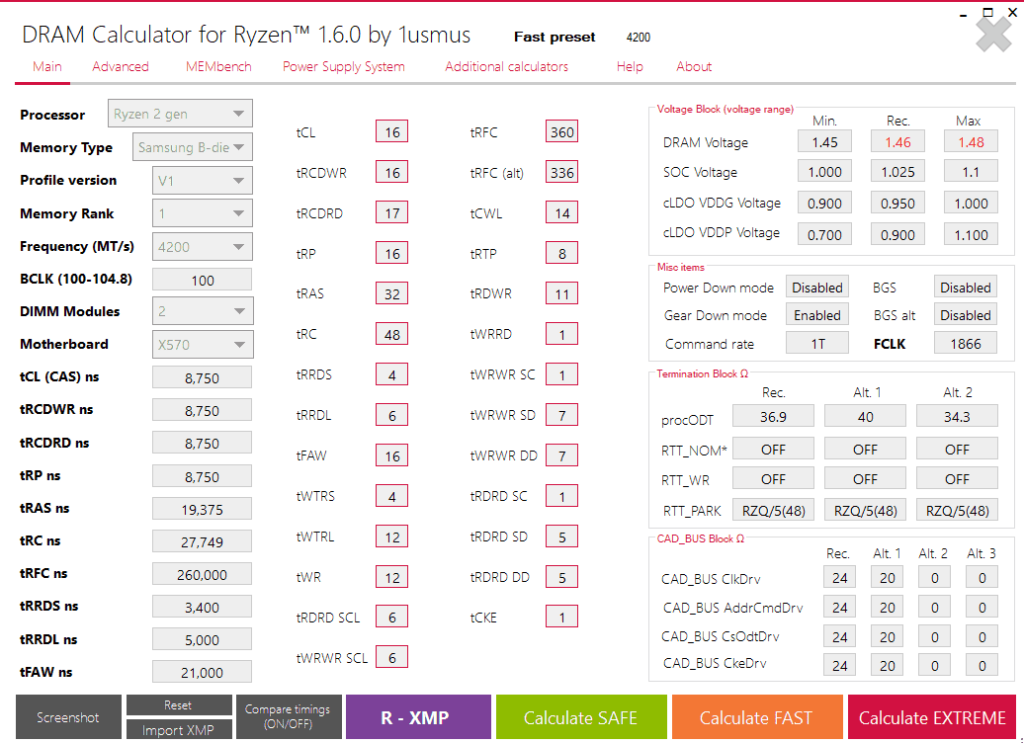
Task: Click the Calculate FAST button
Action: click(756, 717)
